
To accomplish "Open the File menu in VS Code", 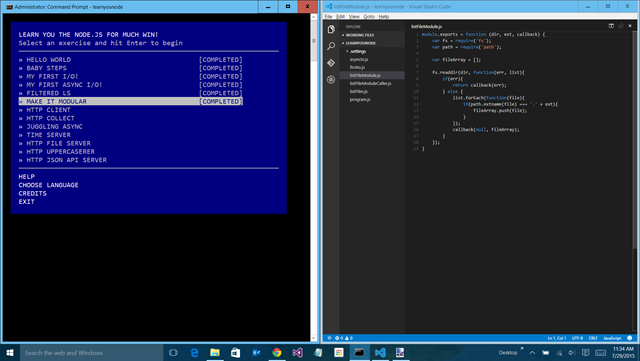I will click(x=328, y=17).
